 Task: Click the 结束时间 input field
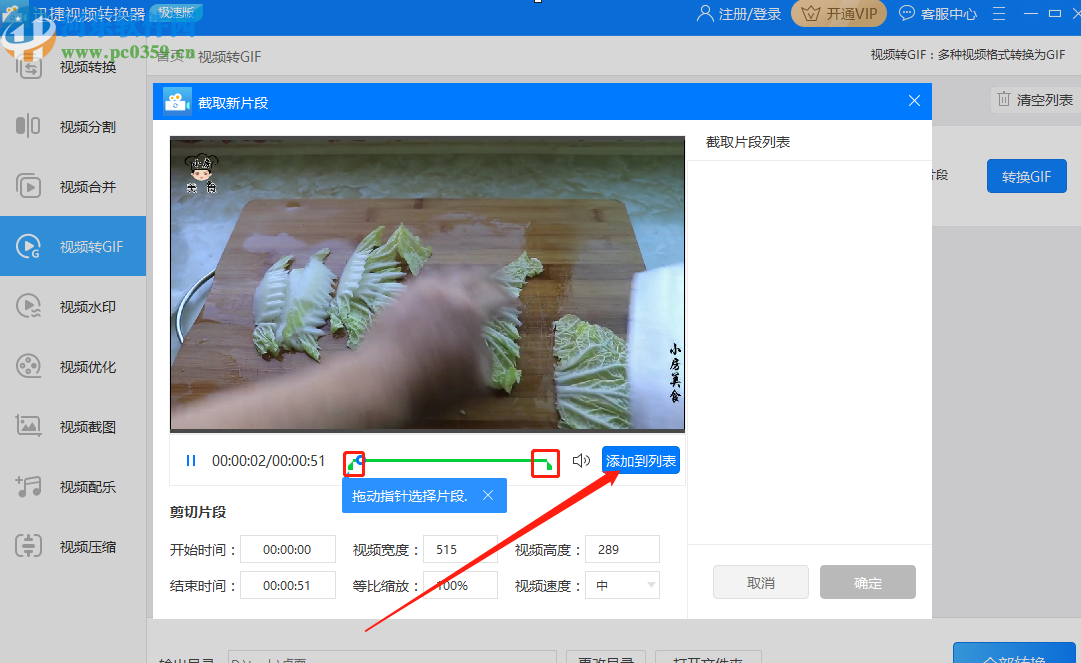[287, 585]
